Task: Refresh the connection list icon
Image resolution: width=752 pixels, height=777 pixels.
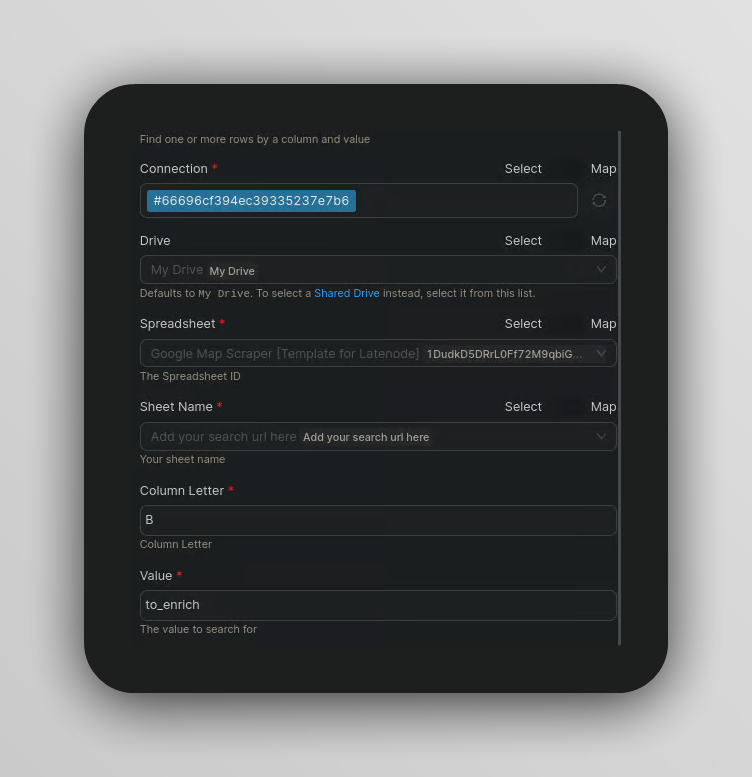Action: (x=599, y=200)
